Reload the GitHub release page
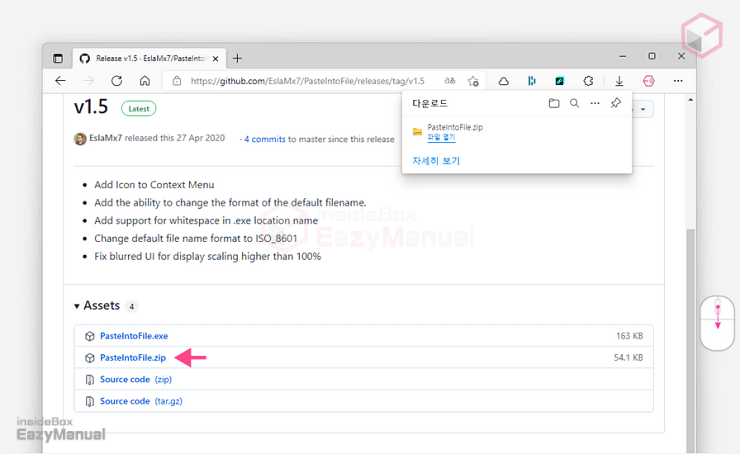 [117, 81]
